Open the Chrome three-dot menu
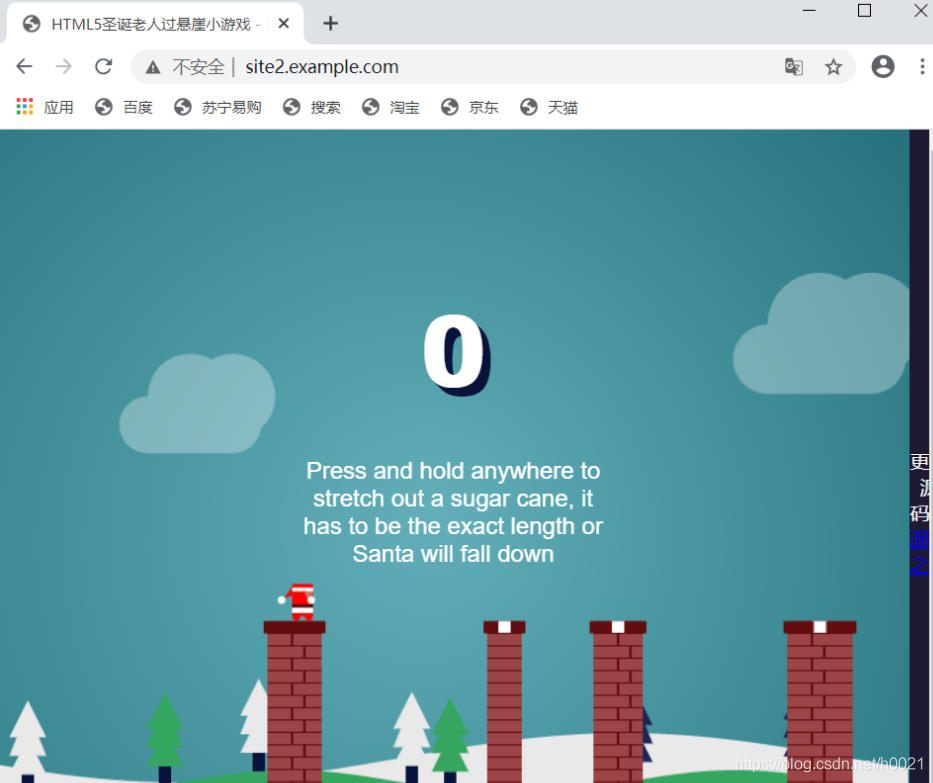 pyautogui.click(x=922, y=66)
